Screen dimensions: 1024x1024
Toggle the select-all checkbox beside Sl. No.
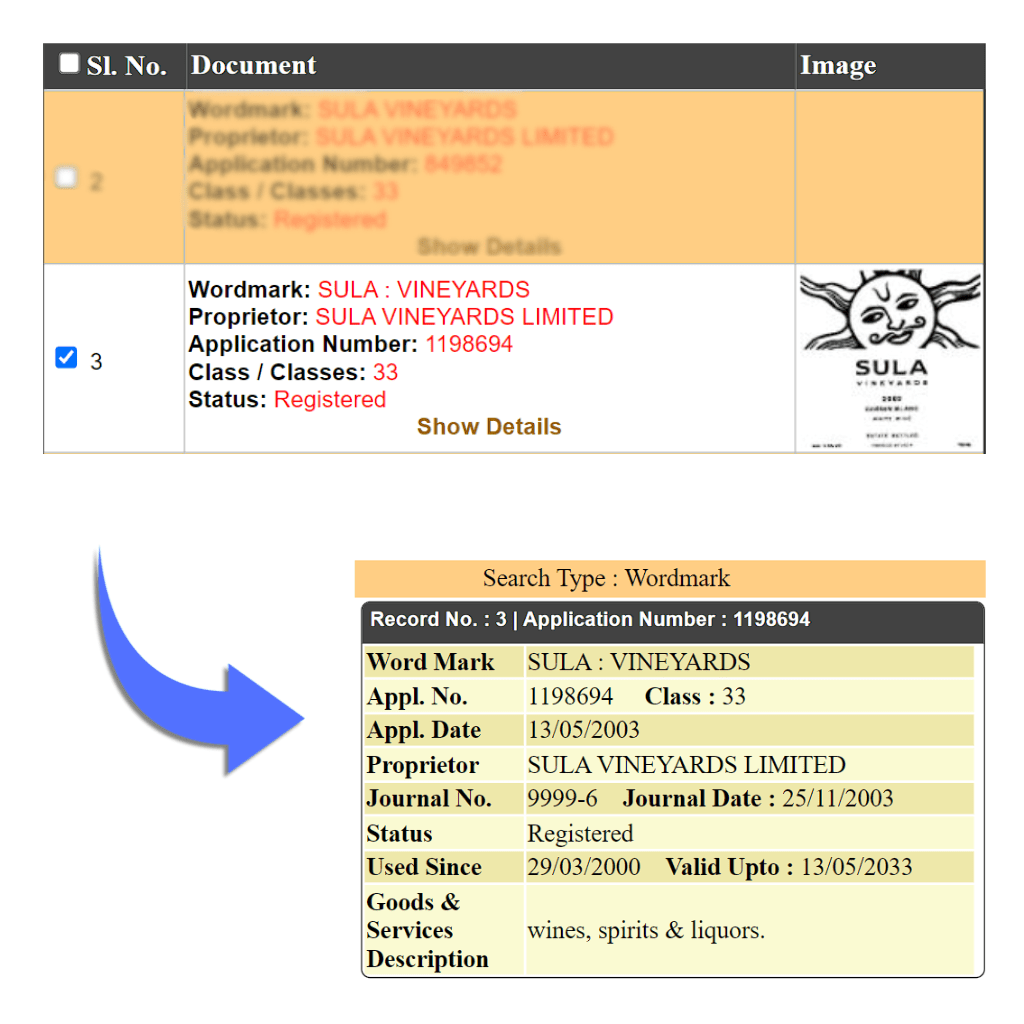point(69,64)
